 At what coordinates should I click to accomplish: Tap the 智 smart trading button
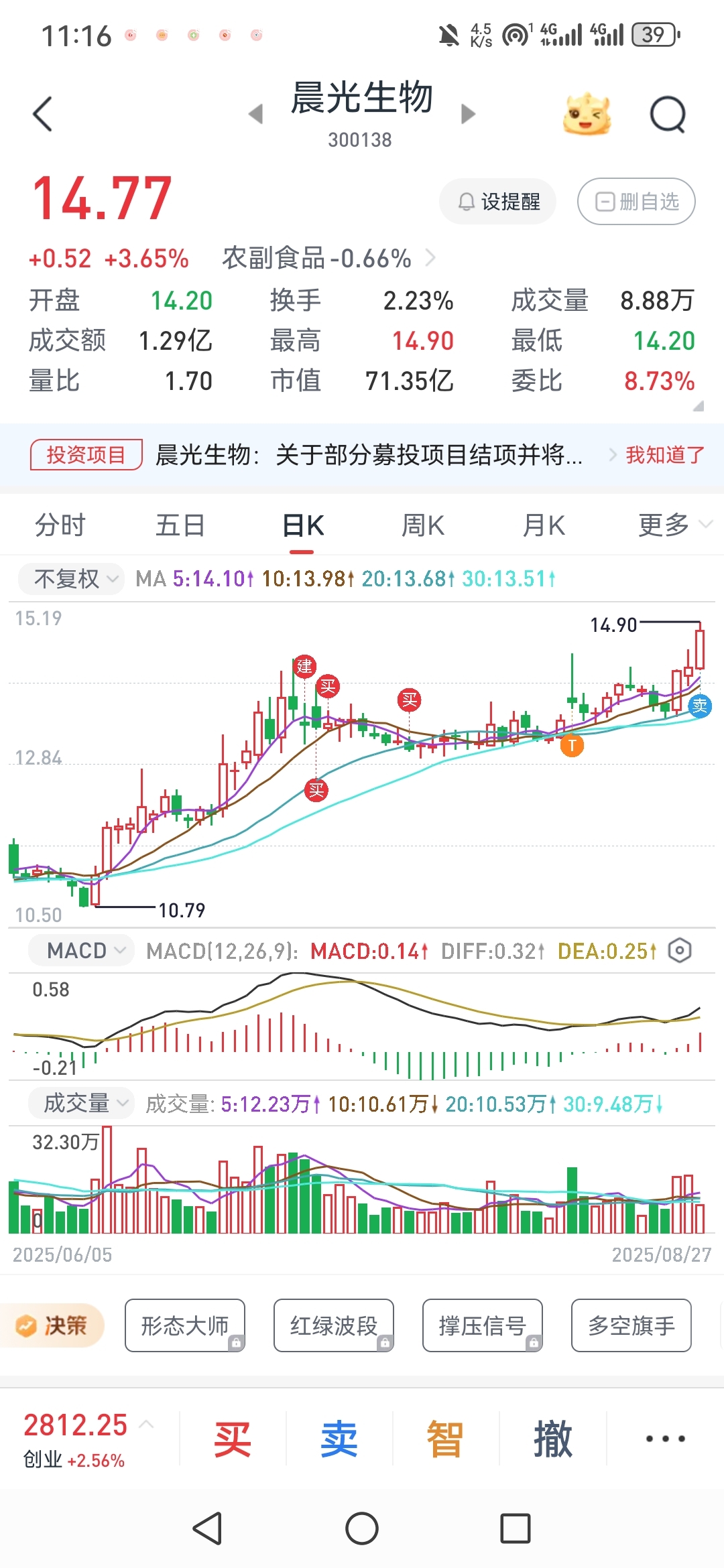[445, 1438]
